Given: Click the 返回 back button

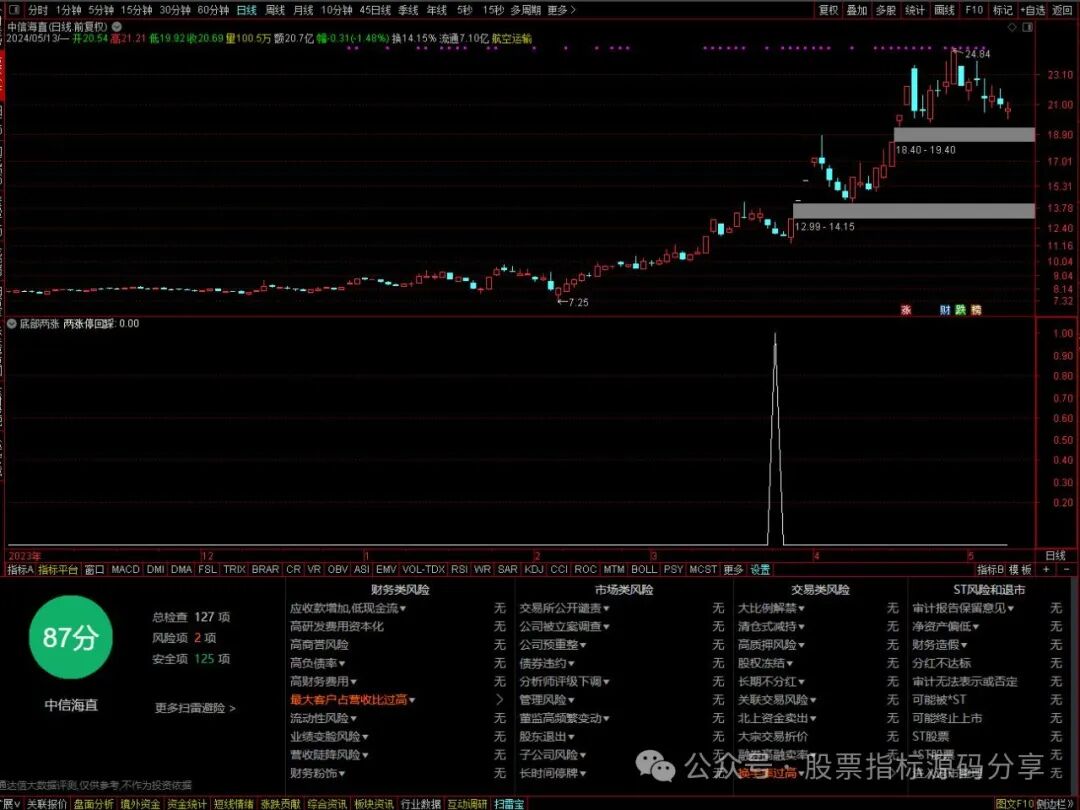Looking at the screenshot, I should (1063, 10).
